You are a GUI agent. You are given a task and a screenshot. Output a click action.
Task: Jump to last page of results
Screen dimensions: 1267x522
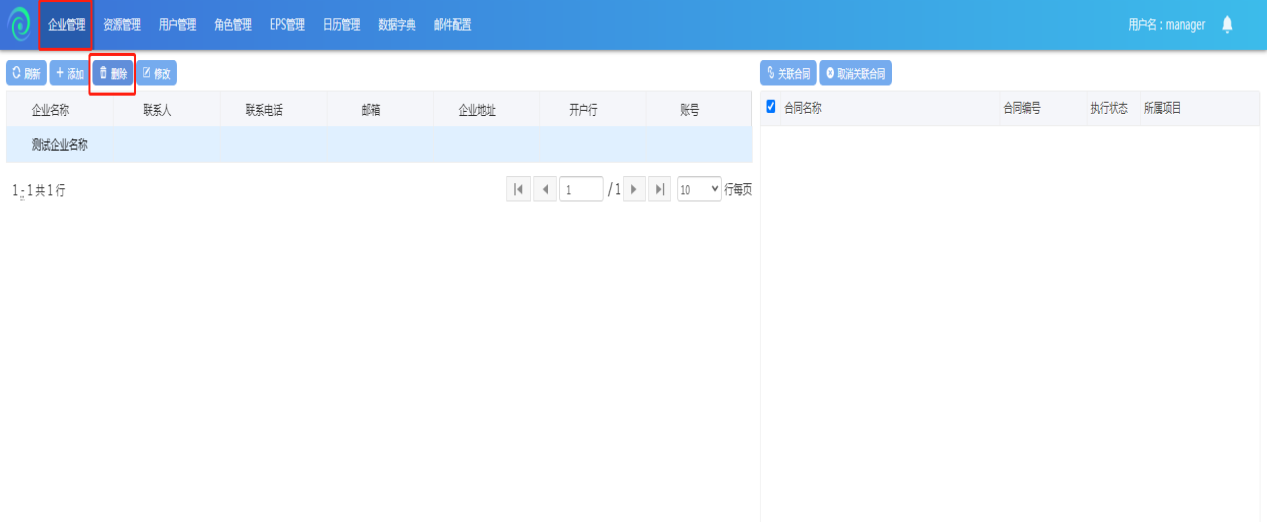click(x=660, y=189)
